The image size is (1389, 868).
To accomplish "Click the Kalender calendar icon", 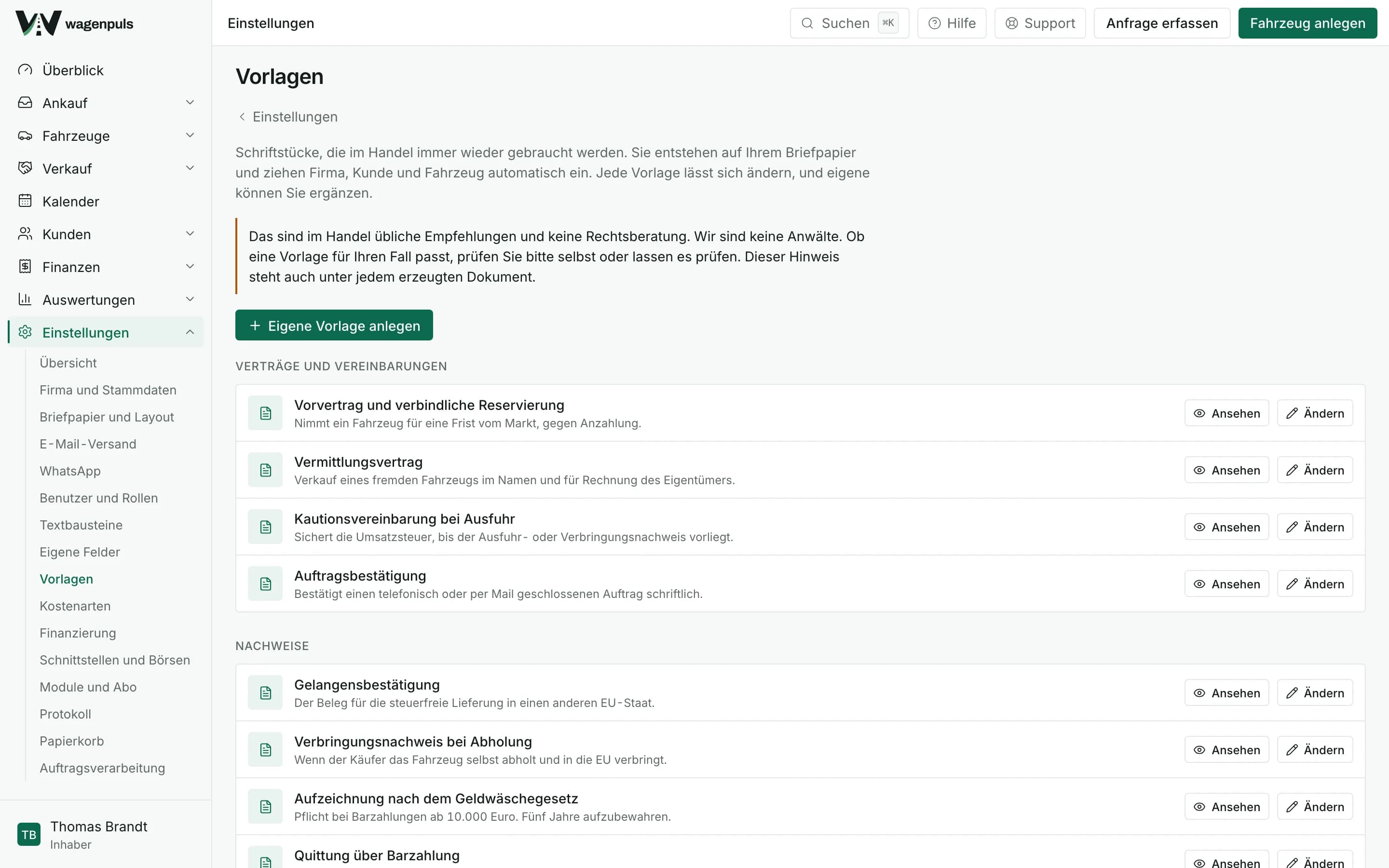I will tap(25, 201).
